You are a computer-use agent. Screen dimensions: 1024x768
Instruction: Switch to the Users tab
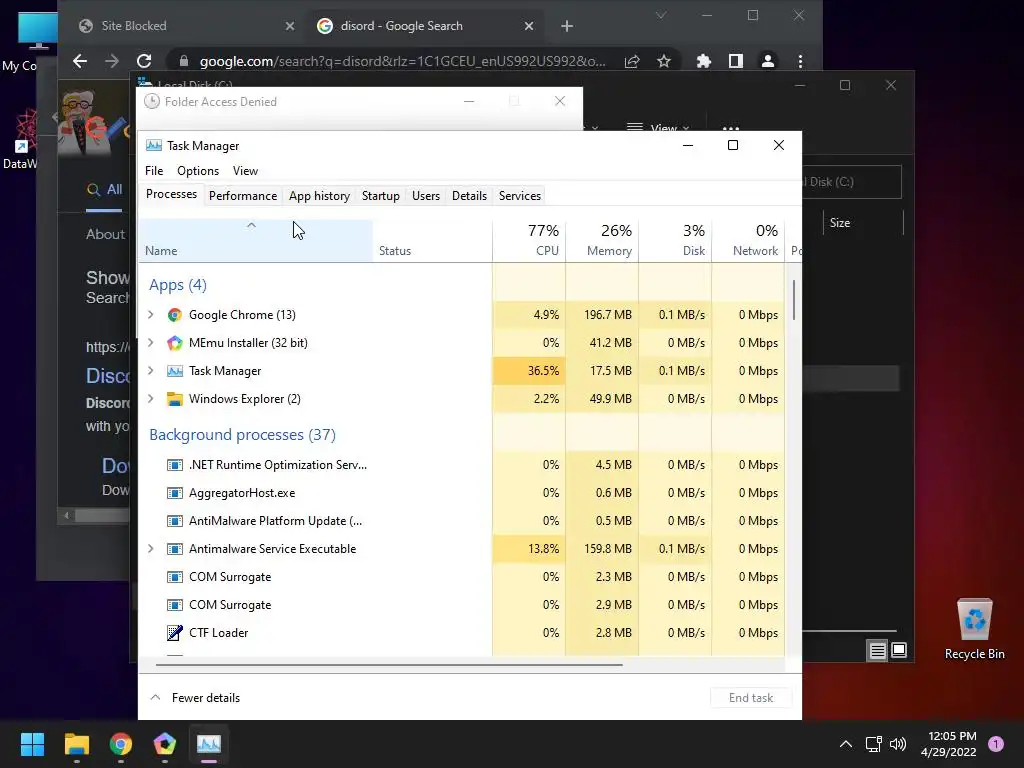(x=426, y=196)
